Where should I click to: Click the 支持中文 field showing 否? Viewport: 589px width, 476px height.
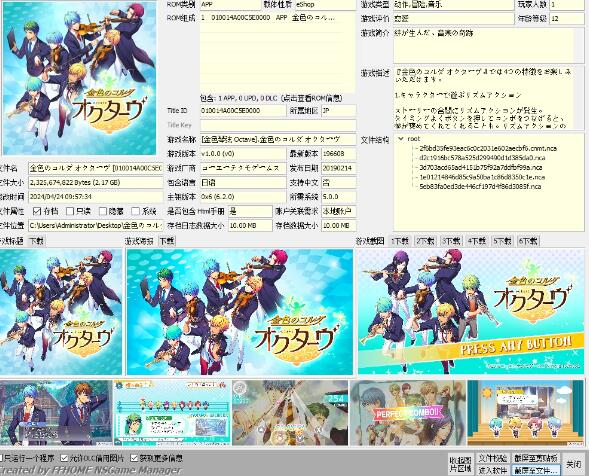tap(338, 183)
